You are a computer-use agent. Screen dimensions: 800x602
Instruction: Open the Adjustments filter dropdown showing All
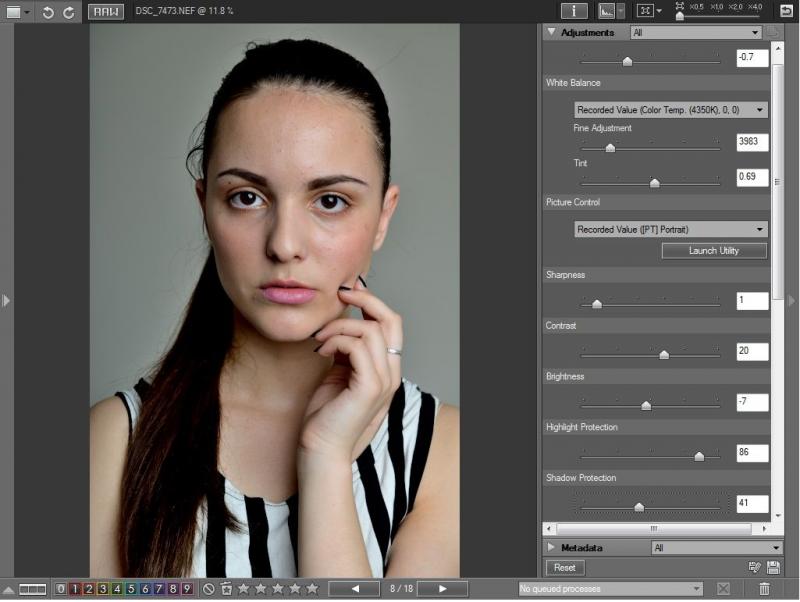pos(696,33)
